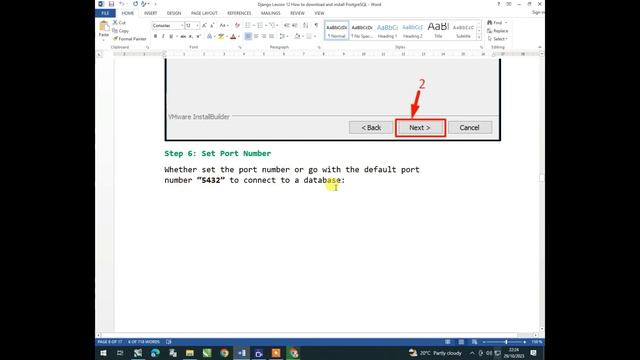Decrease paragraph indent
Image resolution: width=640 pixels, height=360 pixels.
287,25
